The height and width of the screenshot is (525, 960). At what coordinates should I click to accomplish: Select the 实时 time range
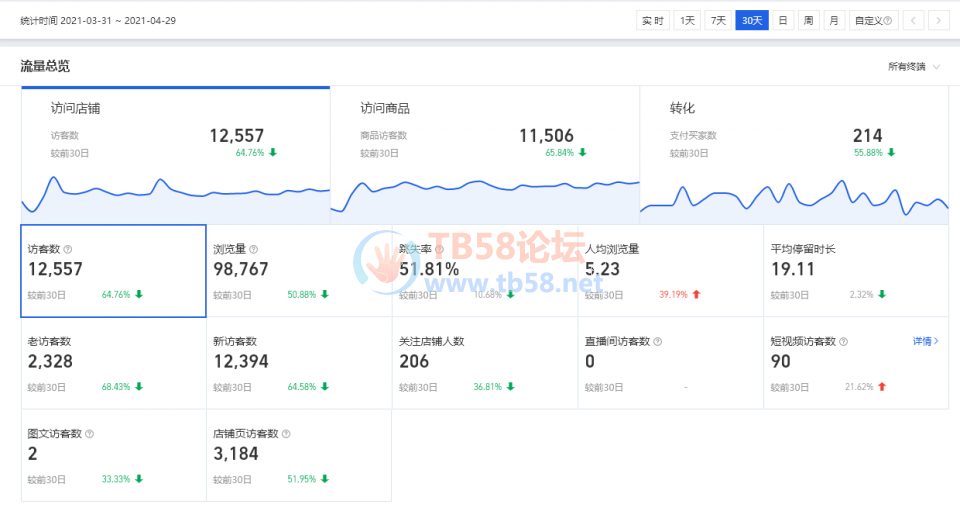click(653, 20)
